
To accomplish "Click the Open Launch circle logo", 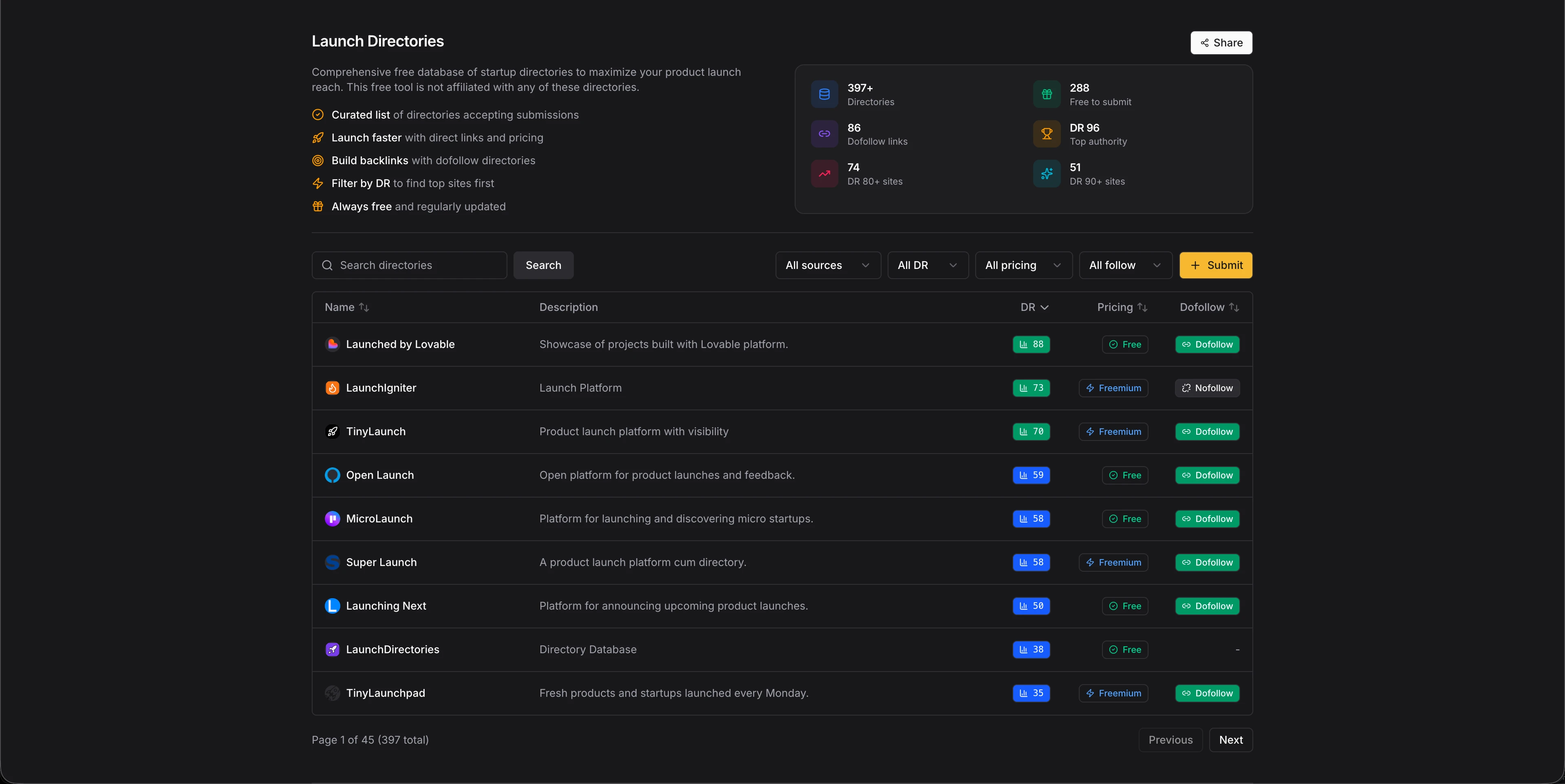I will point(332,475).
